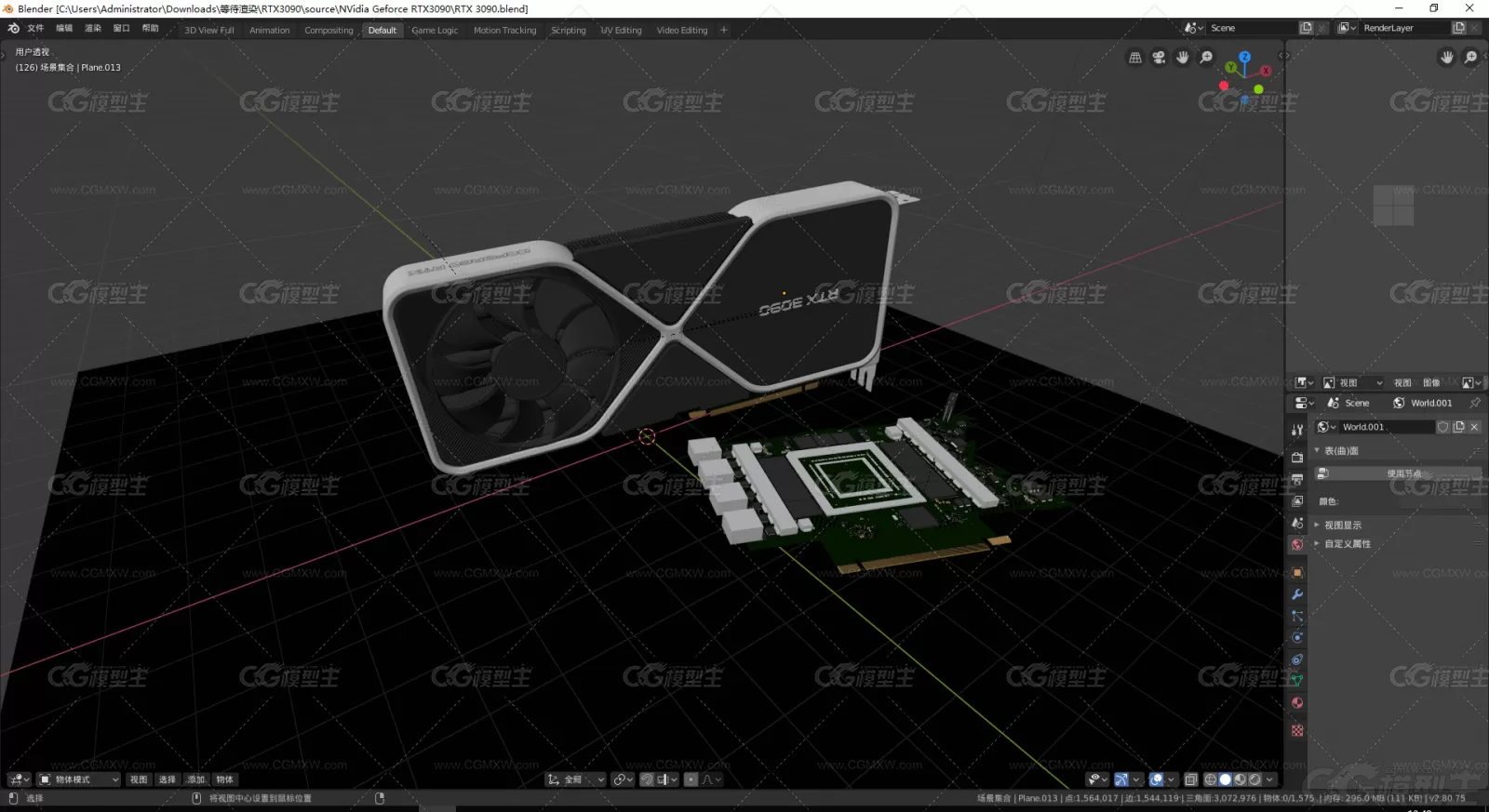This screenshot has width=1489, height=812.
Task: Open the Scene properties tab
Action: tap(1297, 523)
